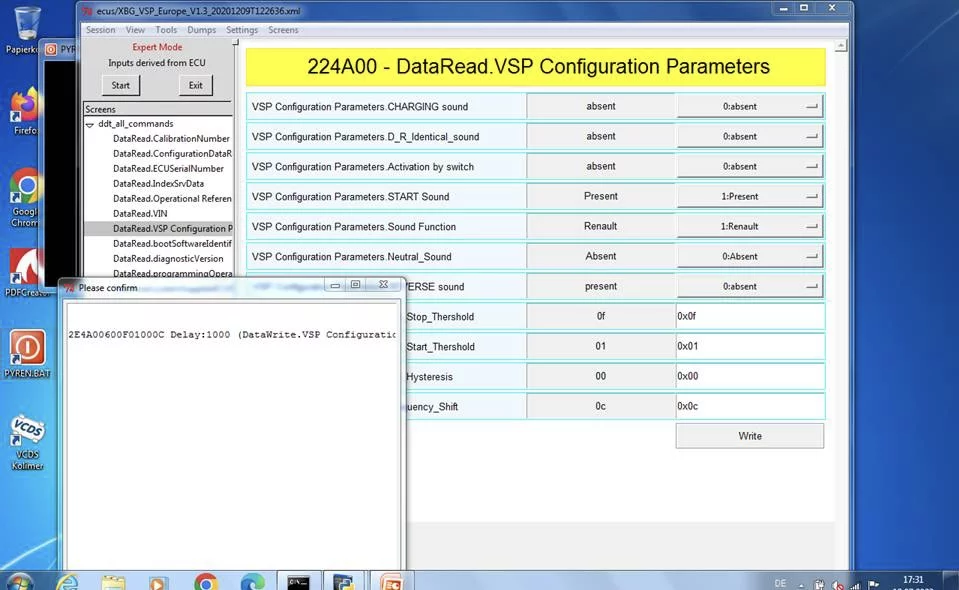The image size is (959, 590).
Task: Click the Hysteresis 0x00 input field
Action: pyautogui.click(x=750, y=376)
